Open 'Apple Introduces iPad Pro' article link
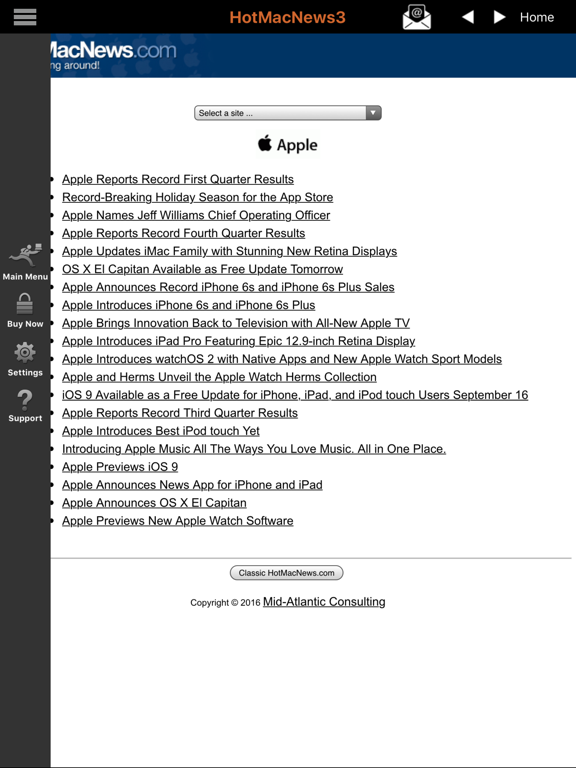This screenshot has width=576, height=768. point(239,341)
